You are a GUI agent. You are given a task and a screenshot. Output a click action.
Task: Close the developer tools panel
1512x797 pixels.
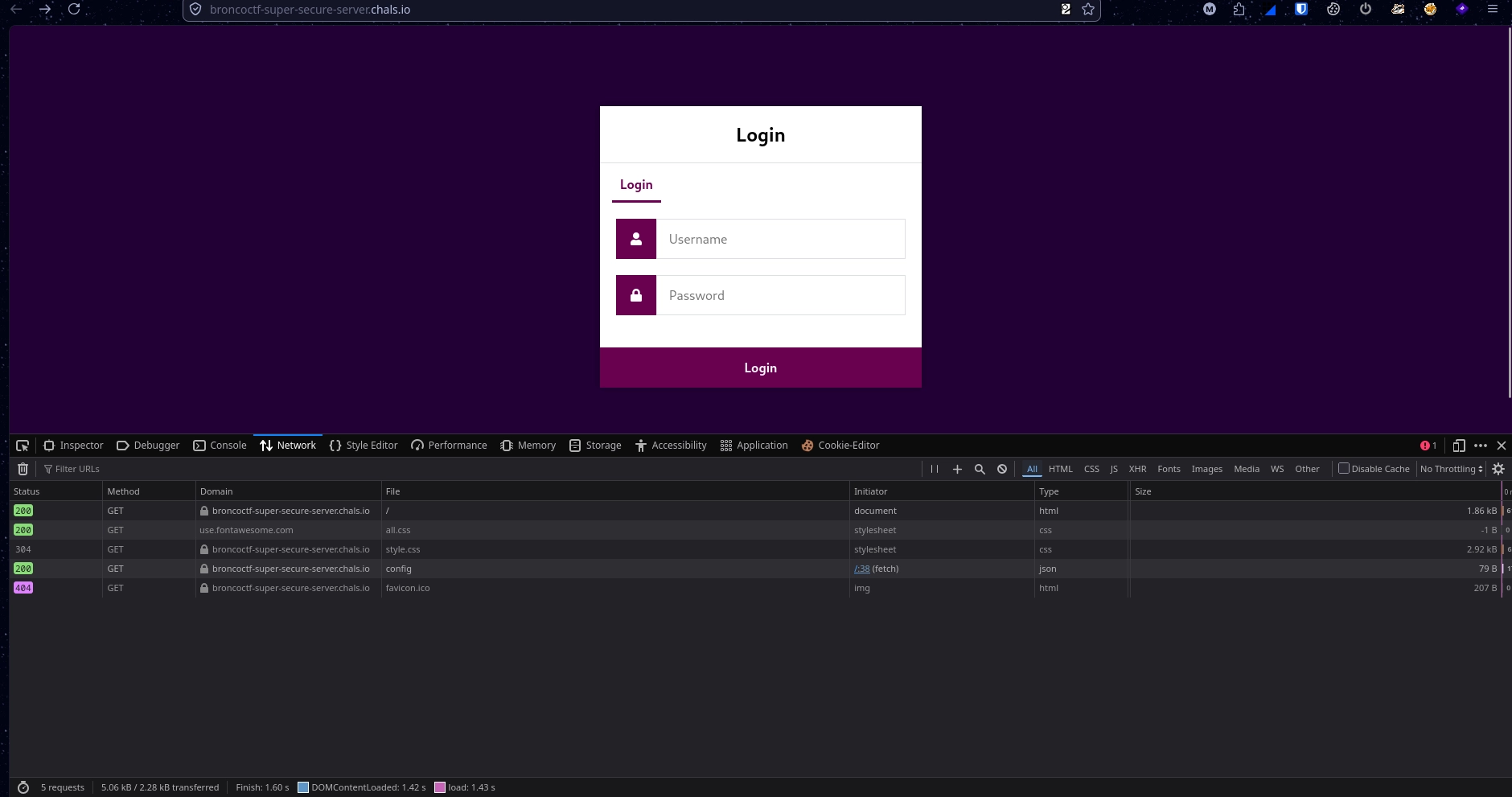1502,446
